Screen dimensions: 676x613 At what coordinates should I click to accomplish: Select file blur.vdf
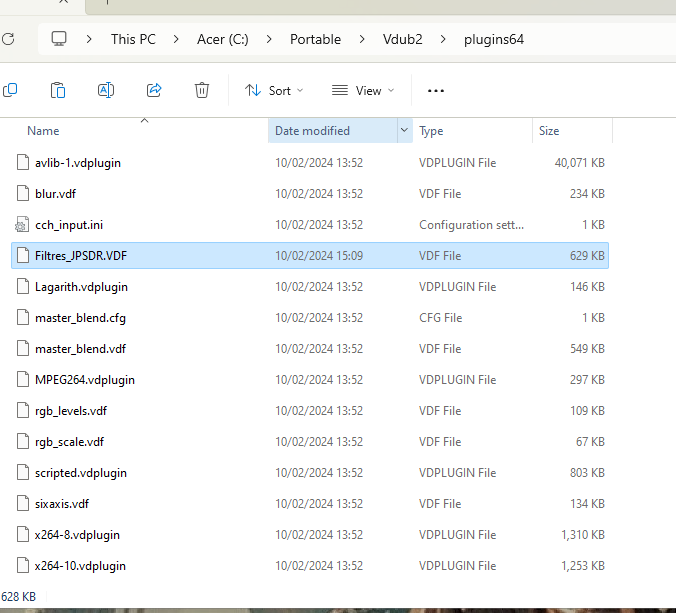(x=310, y=194)
